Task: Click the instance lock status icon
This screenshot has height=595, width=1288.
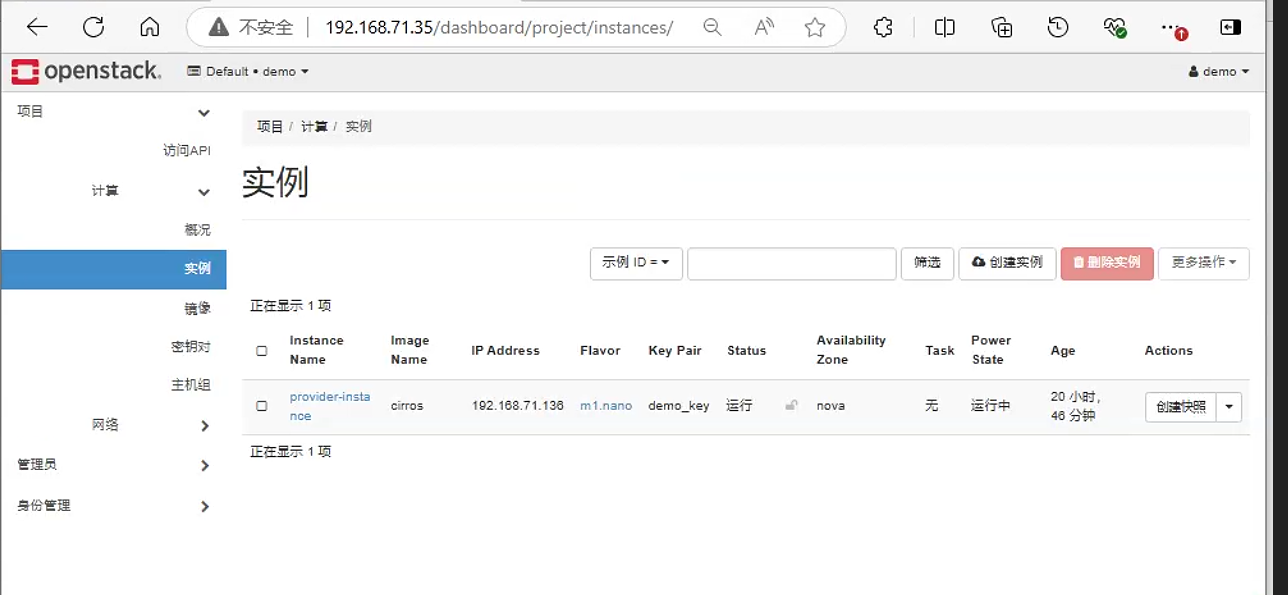Action: click(791, 405)
